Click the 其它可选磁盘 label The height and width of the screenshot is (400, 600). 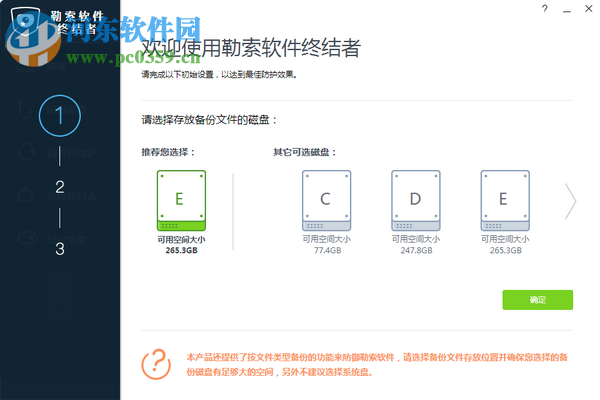point(304,152)
